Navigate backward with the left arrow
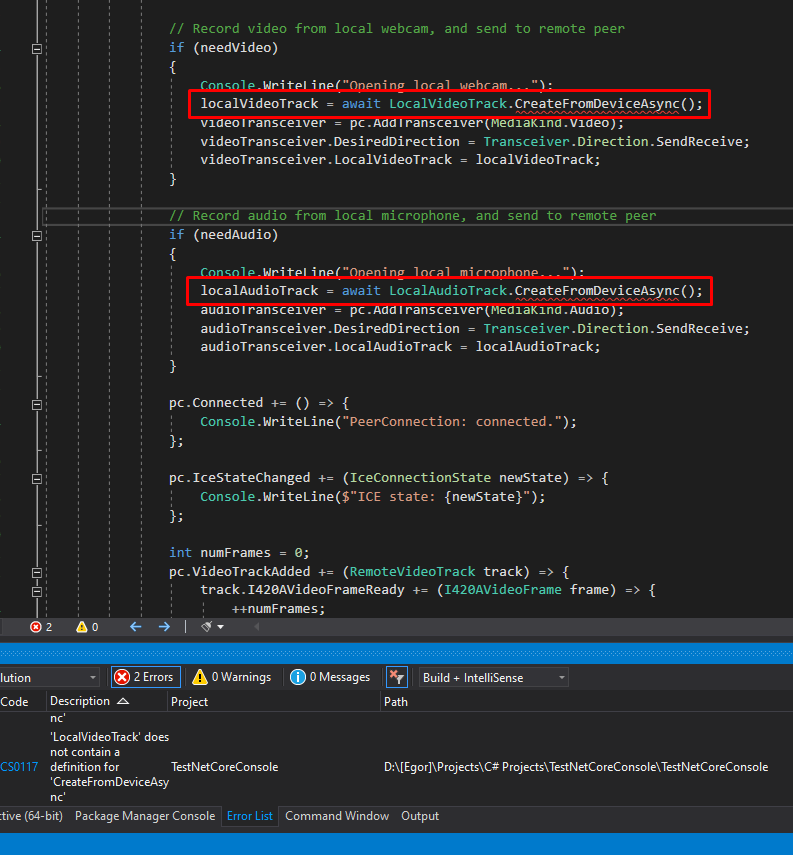Image resolution: width=793 pixels, height=855 pixels. pyautogui.click(x=136, y=627)
